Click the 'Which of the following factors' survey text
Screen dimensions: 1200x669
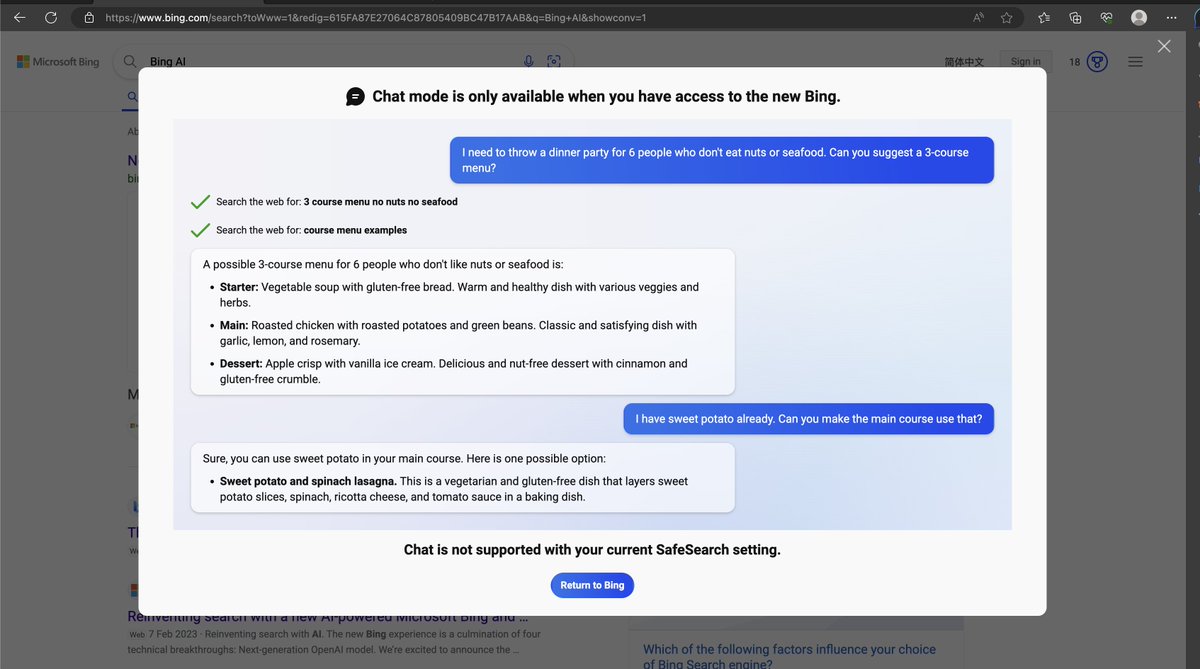click(x=790, y=656)
